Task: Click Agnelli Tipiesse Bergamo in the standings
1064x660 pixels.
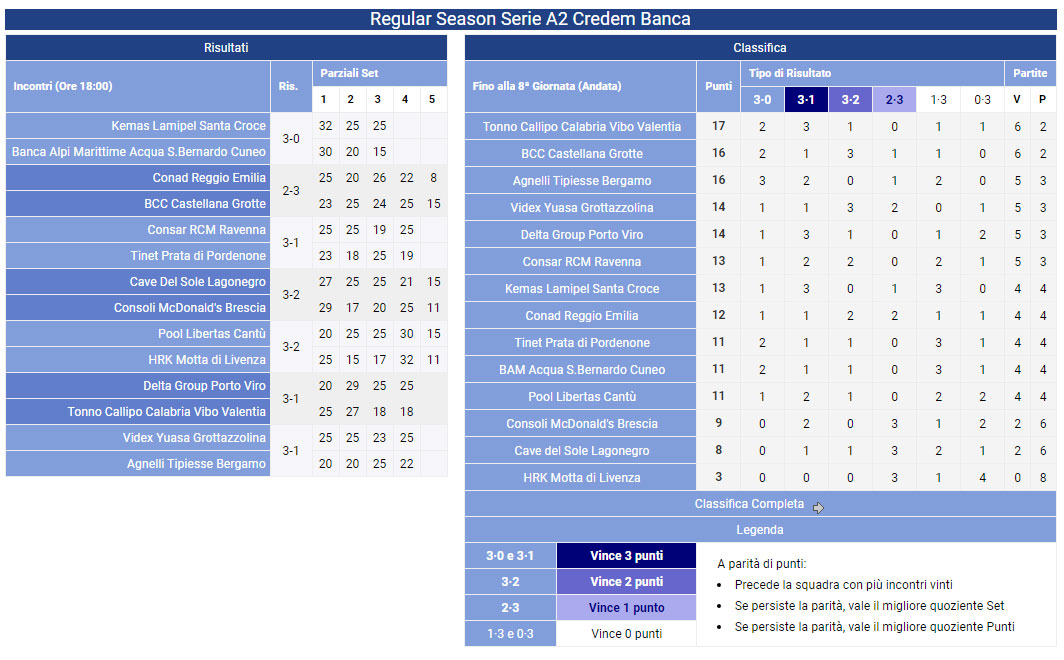Action: click(581, 181)
